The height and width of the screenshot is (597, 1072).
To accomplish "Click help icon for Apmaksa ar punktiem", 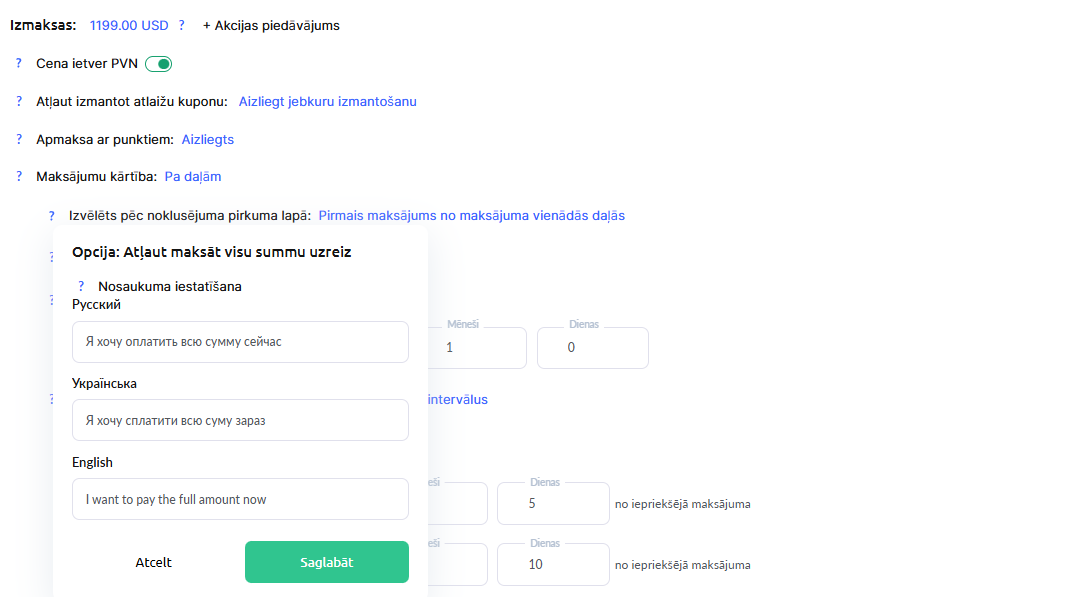I will click(19, 139).
